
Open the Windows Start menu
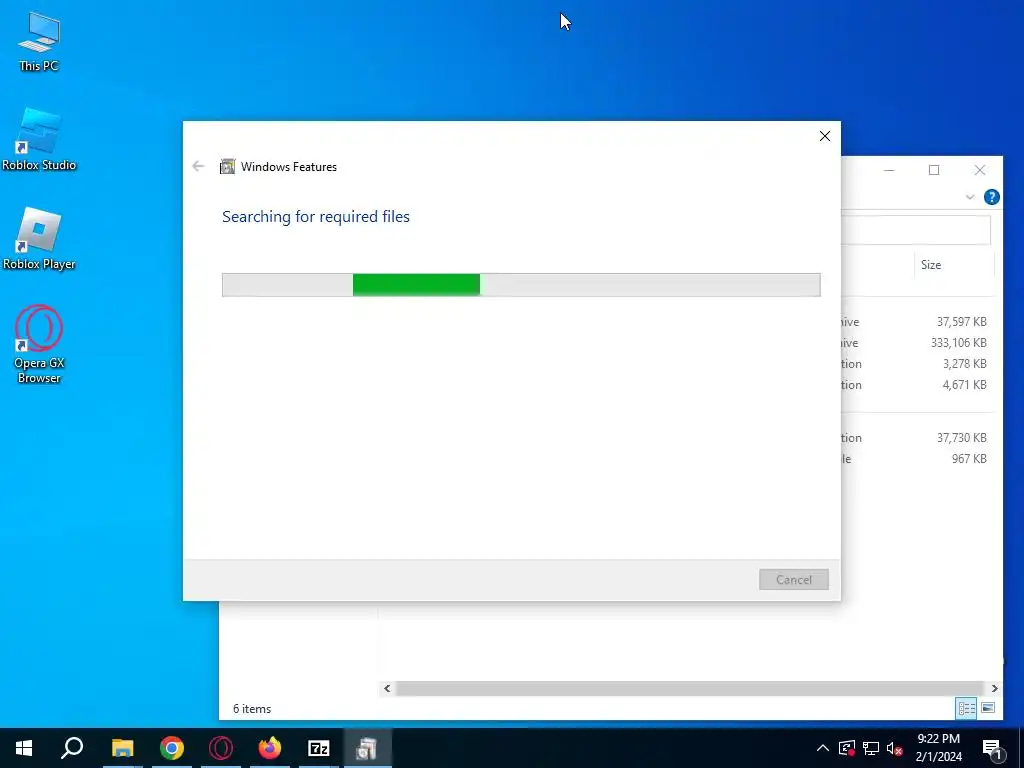pyautogui.click(x=24, y=748)
